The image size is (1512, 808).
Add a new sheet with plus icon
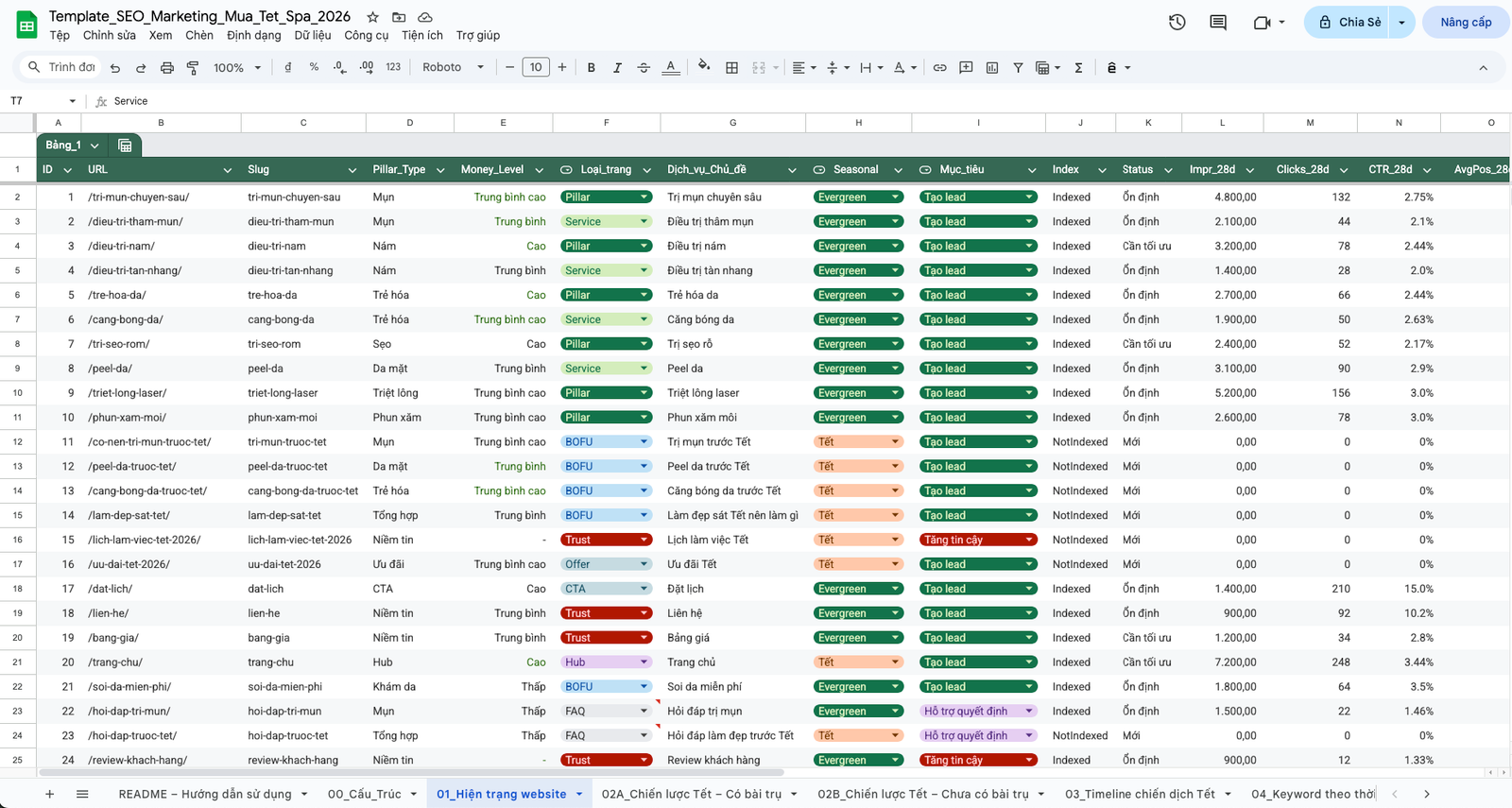(50, 794)
